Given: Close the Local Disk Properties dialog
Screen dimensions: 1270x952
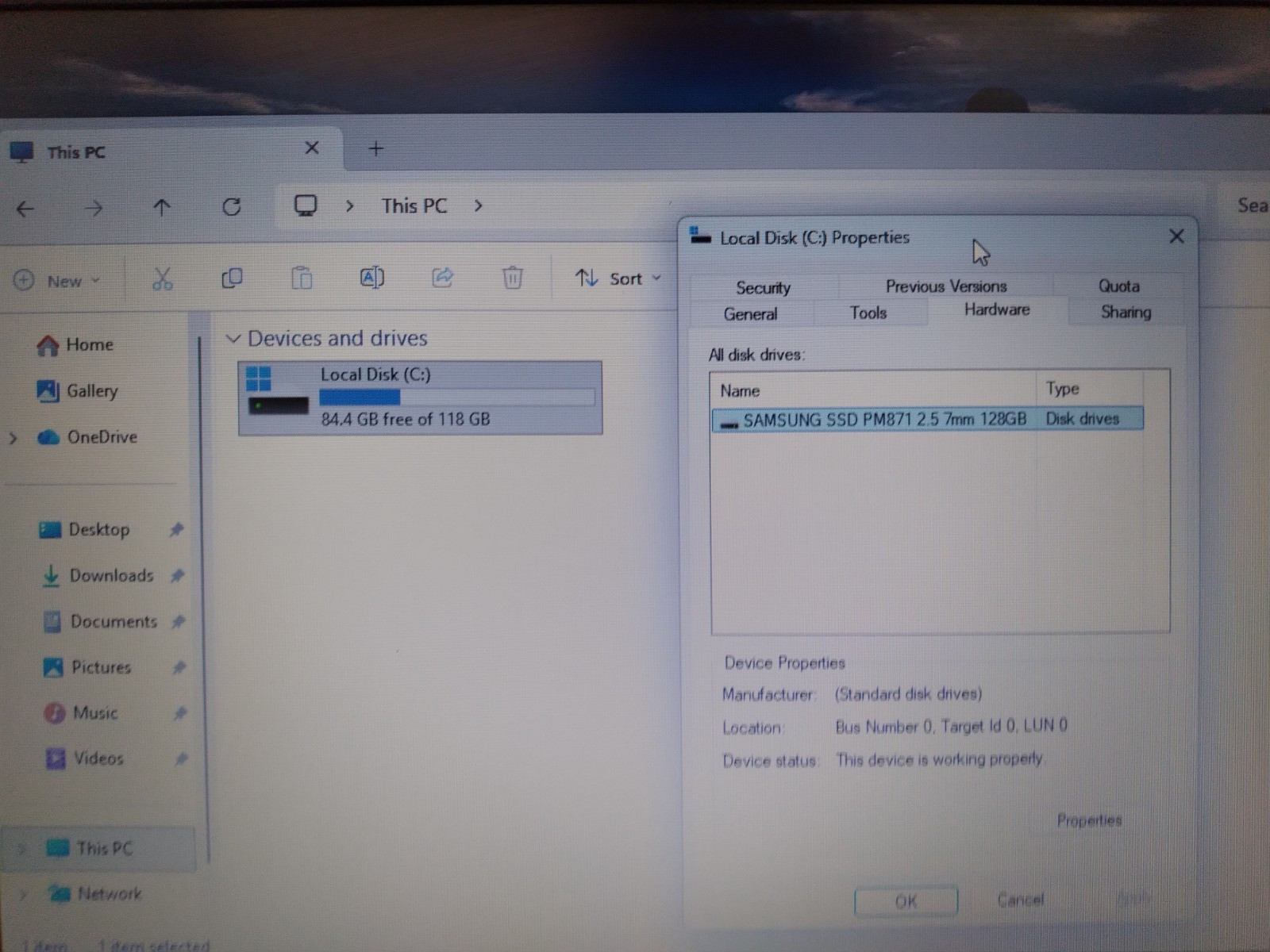Looking at the screenshot, I should tap(1176, 236).
